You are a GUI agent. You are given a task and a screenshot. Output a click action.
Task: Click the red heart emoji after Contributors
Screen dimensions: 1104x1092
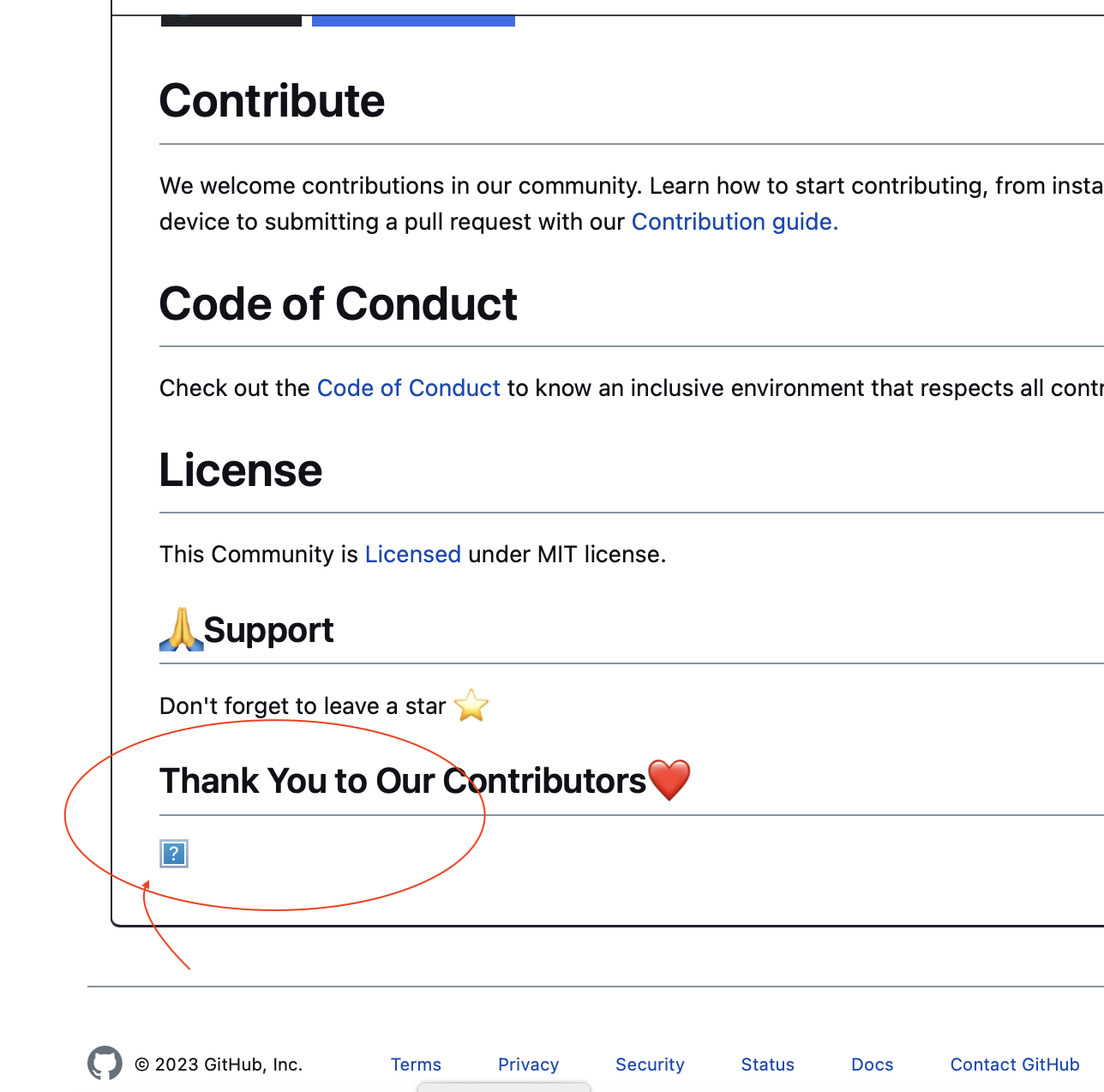[670, 779]
